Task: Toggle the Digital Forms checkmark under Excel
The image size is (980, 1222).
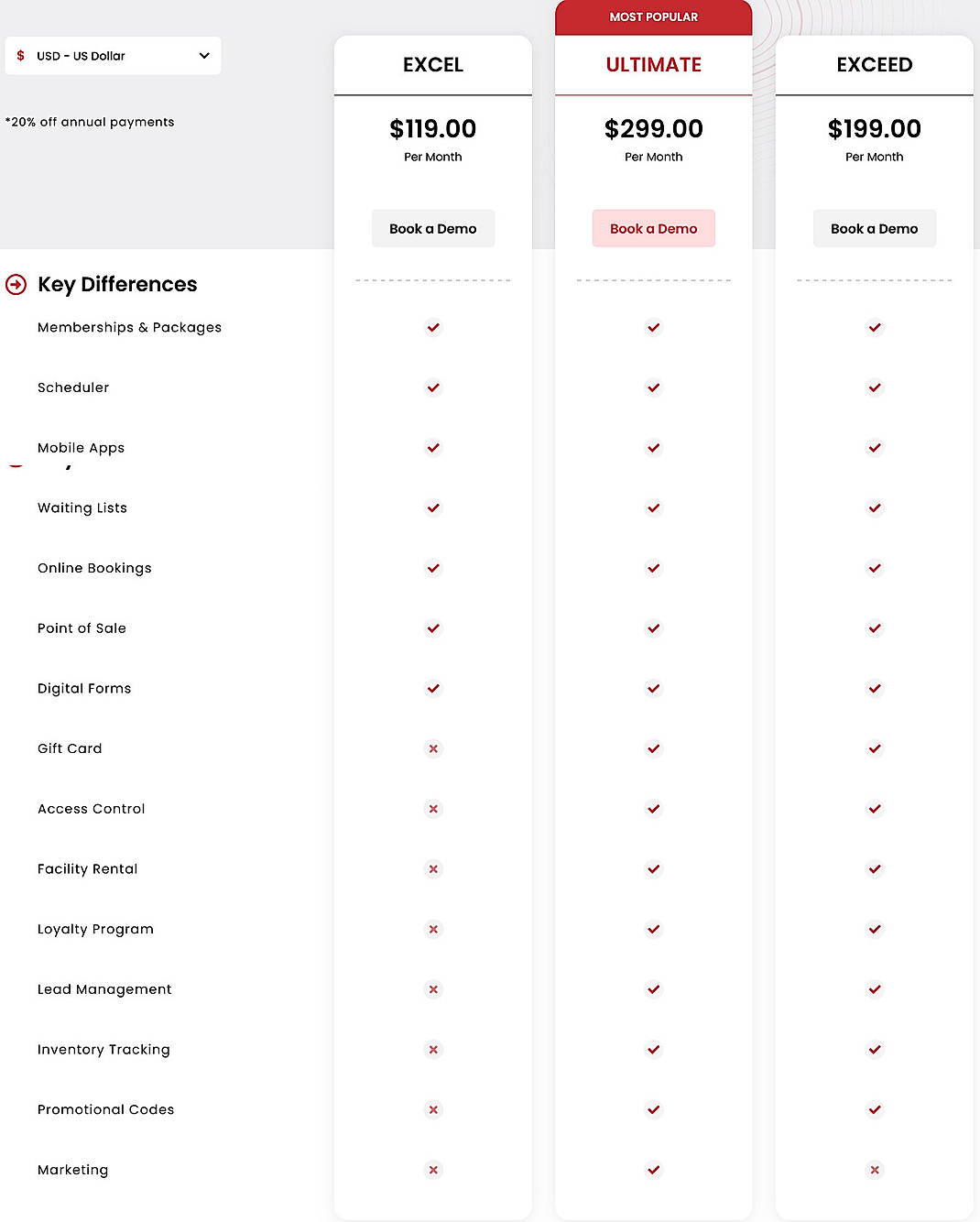Action: [x=433, y=688]
